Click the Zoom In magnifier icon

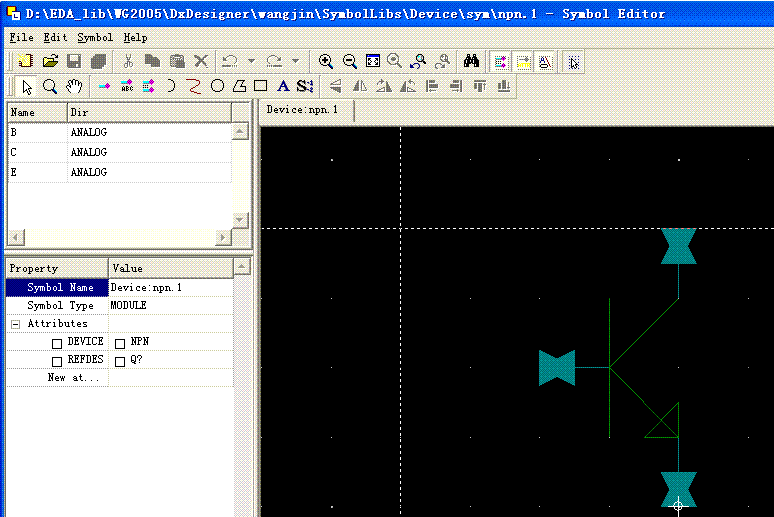coord(325,61)
